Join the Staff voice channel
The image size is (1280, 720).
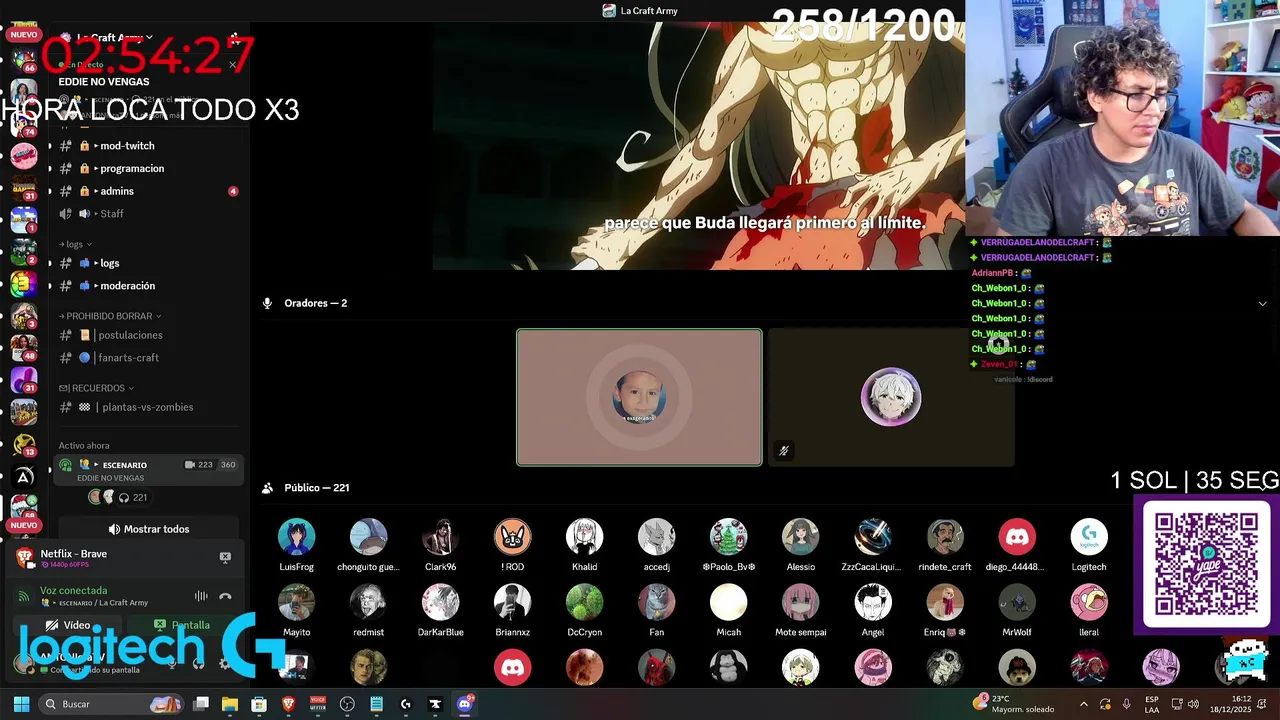[x=148, y=214]
